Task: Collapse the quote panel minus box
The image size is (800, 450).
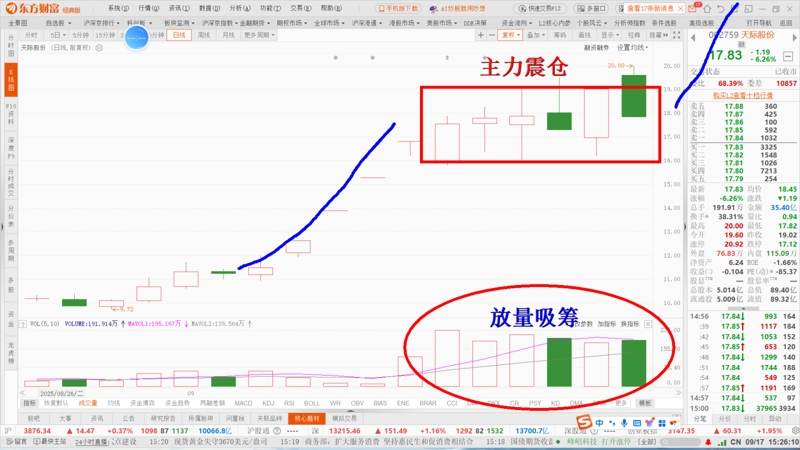Action: coord(788,56)
